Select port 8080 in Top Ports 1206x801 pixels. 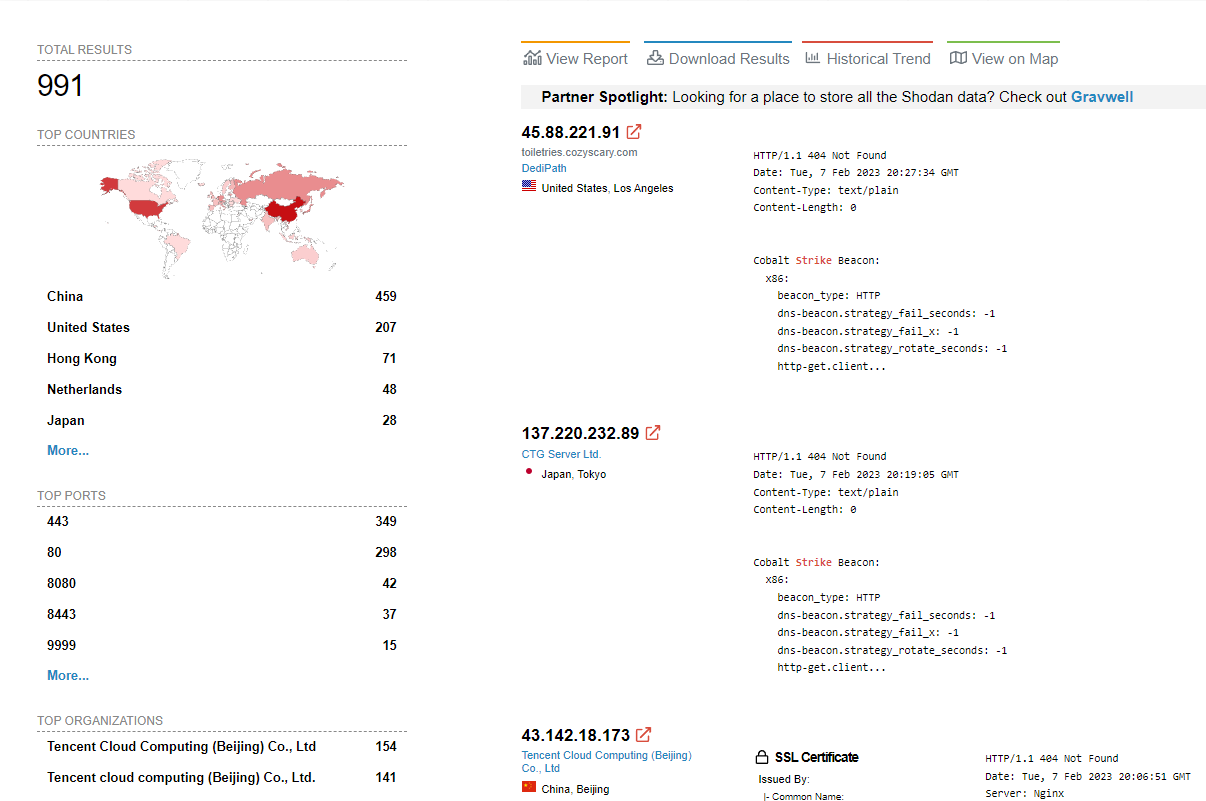[61, 584]
